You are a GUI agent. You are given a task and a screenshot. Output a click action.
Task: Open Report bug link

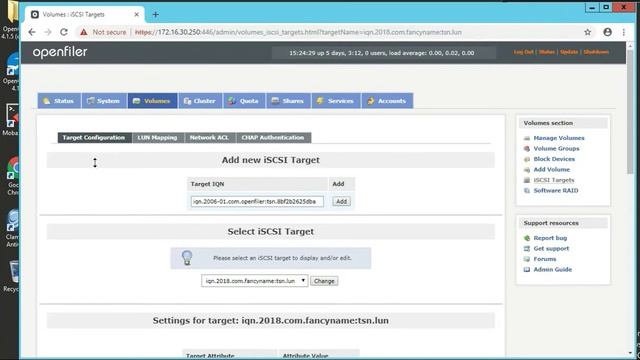550,238
